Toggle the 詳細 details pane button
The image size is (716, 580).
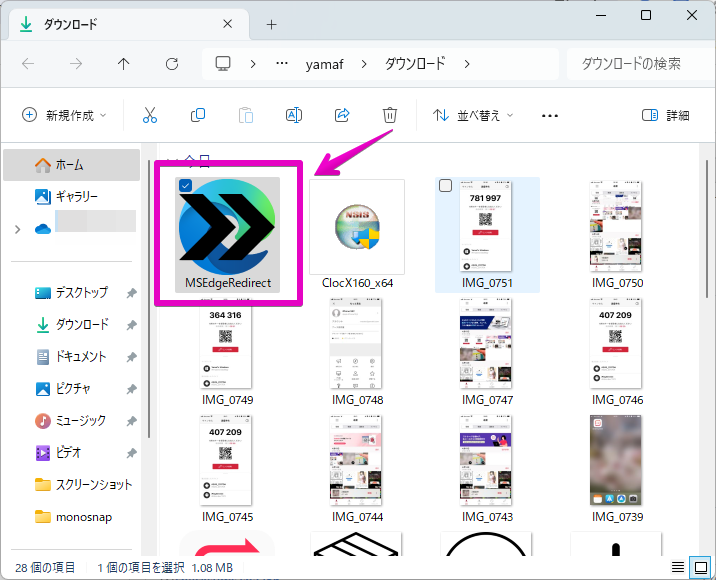point(665,115)
